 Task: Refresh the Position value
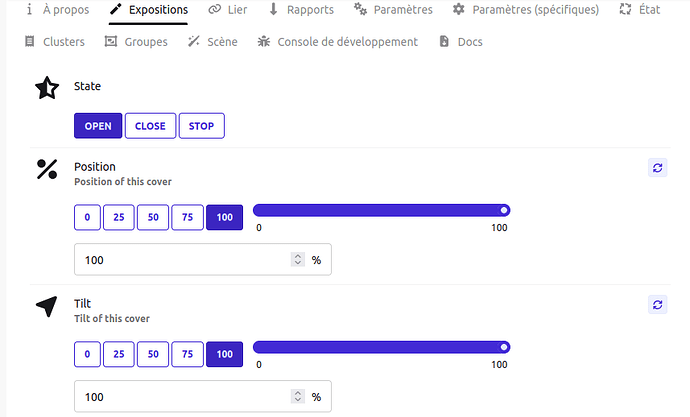657,168
